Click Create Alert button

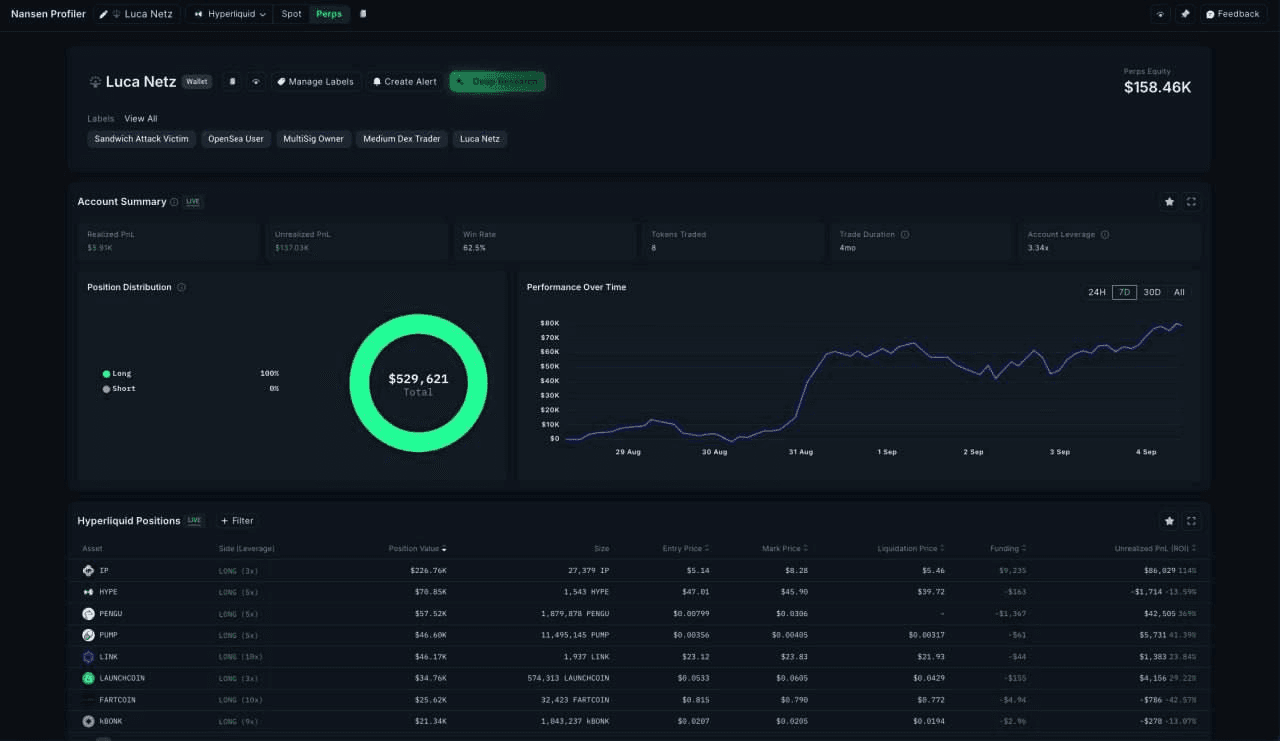click(404, 82)
